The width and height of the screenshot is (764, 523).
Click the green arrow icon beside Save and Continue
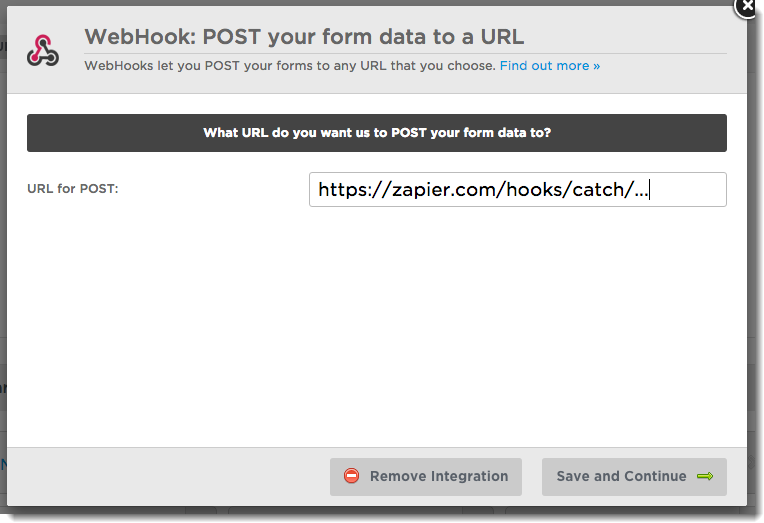[705, 476]
